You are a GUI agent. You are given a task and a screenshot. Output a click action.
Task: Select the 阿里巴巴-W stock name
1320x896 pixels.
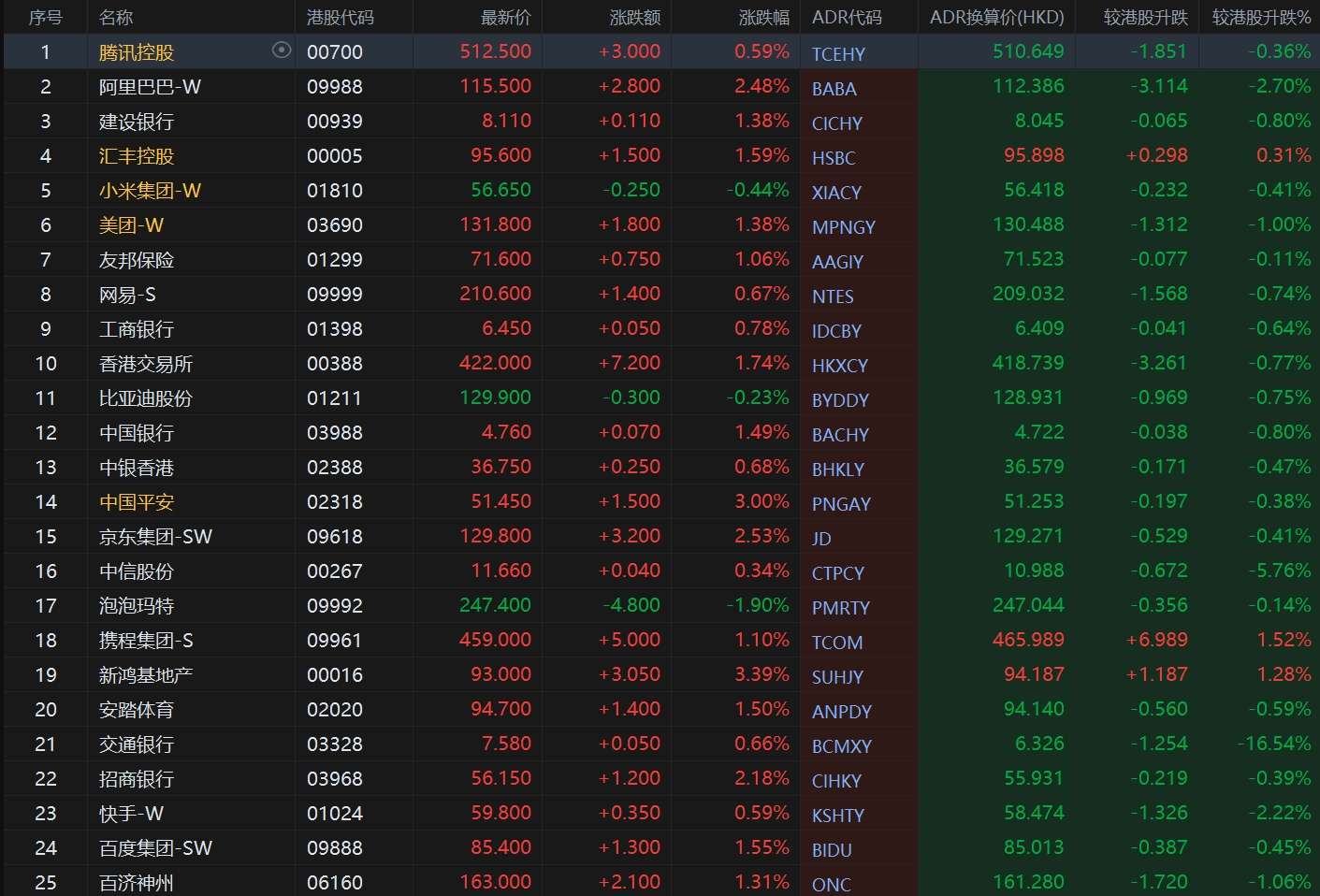(150, 87)
